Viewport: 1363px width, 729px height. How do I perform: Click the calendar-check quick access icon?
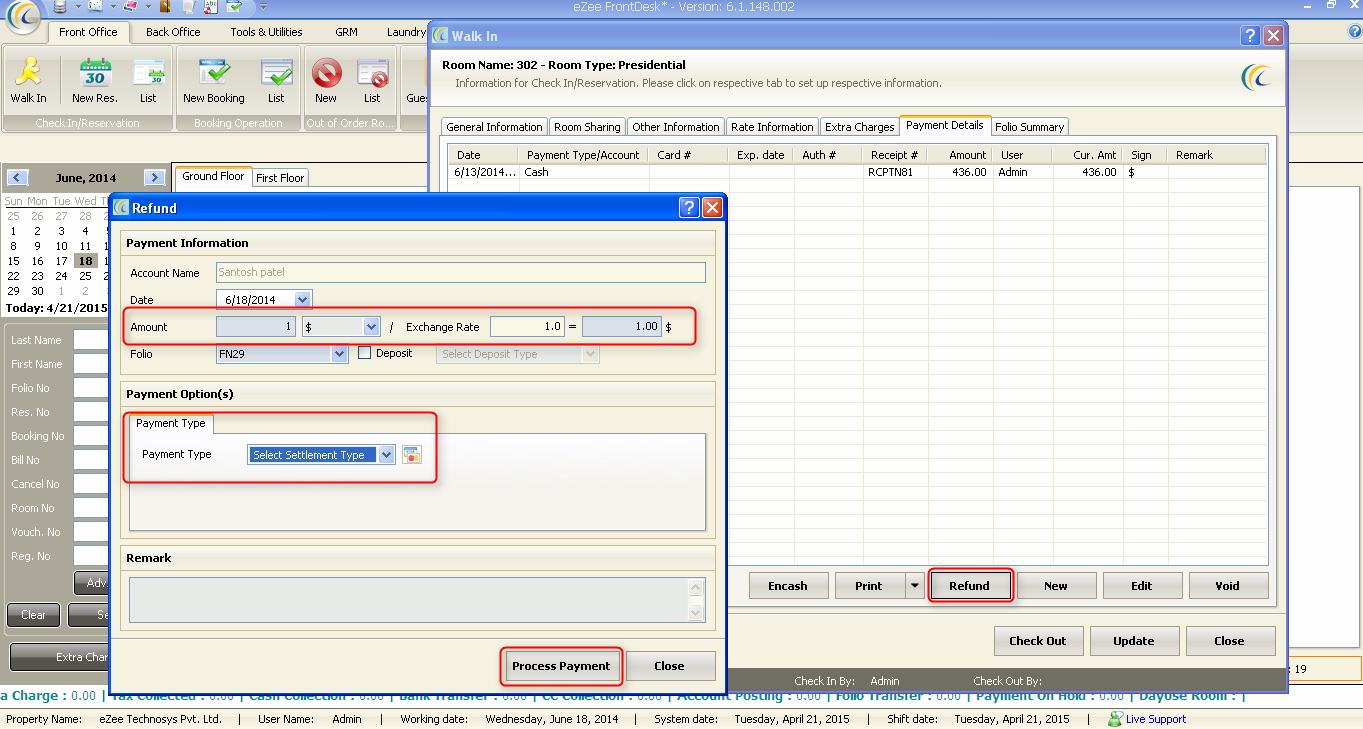[234, 6]
